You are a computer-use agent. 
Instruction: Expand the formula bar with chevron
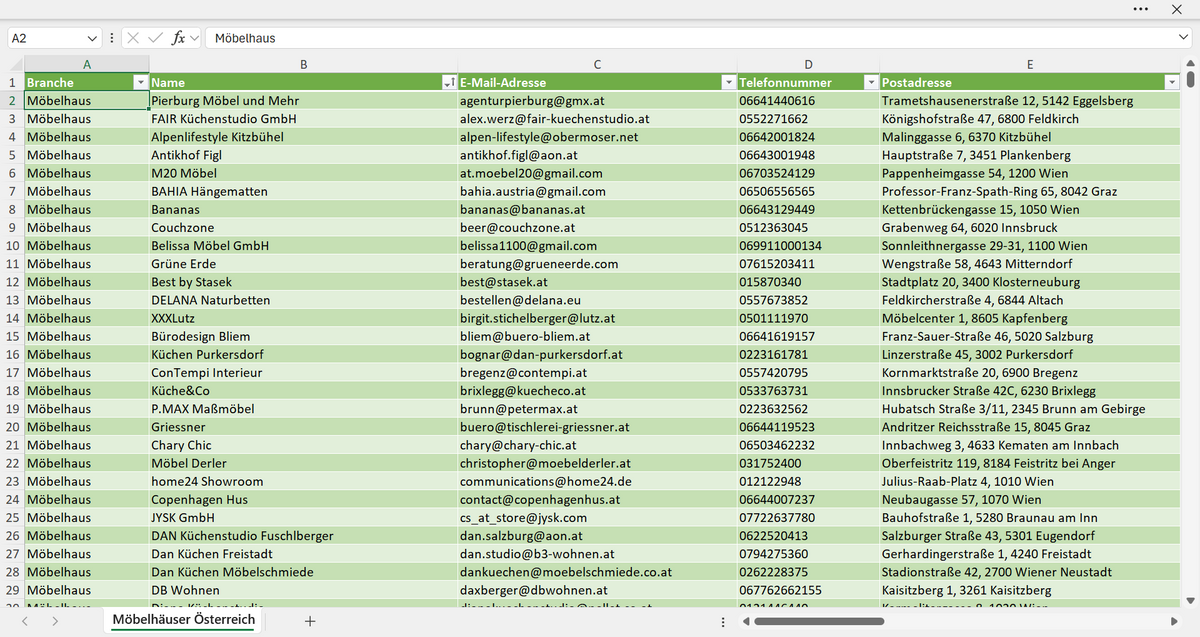[x=1183, y=38]
